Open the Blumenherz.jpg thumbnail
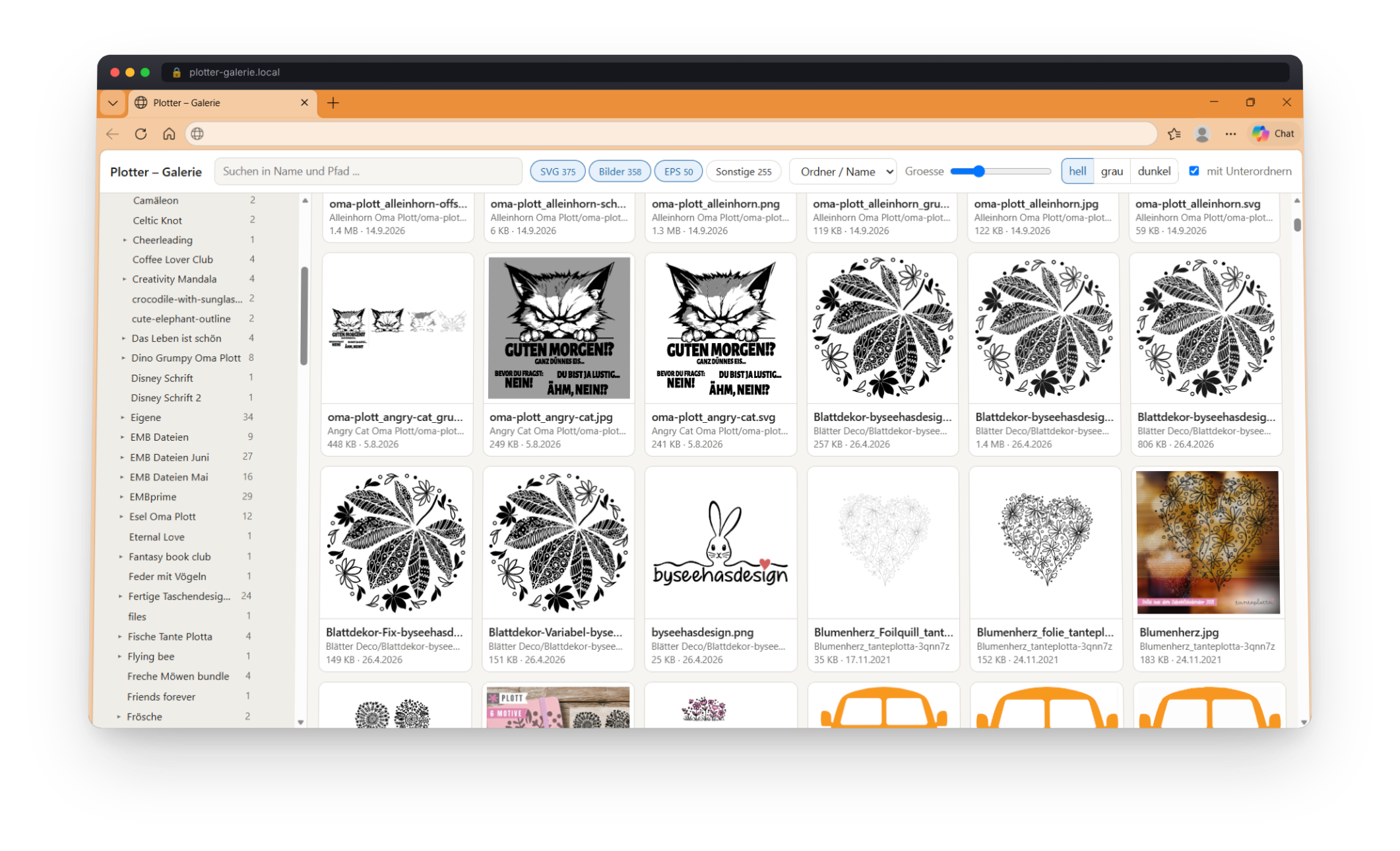Viewport: 1400px width, 851px height. pos(1207,542)
